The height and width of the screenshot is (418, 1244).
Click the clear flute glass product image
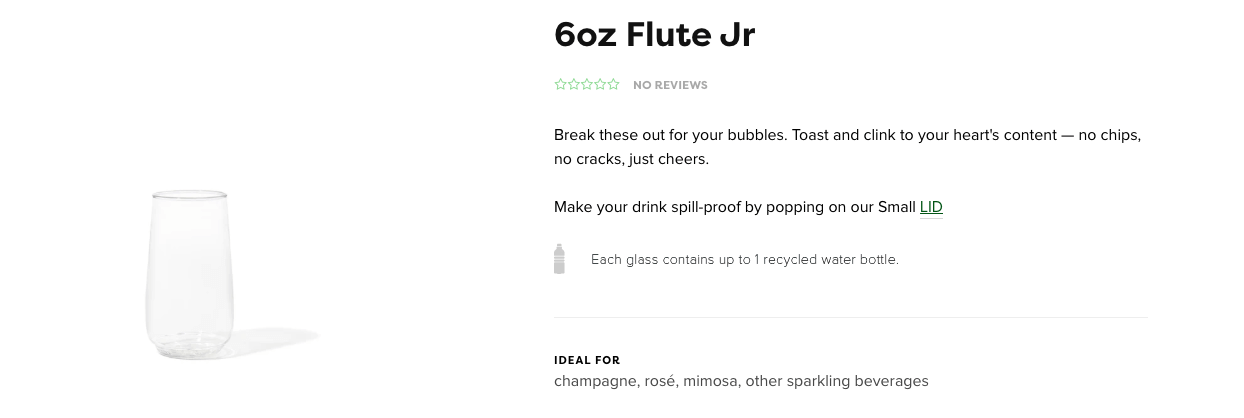190,275
